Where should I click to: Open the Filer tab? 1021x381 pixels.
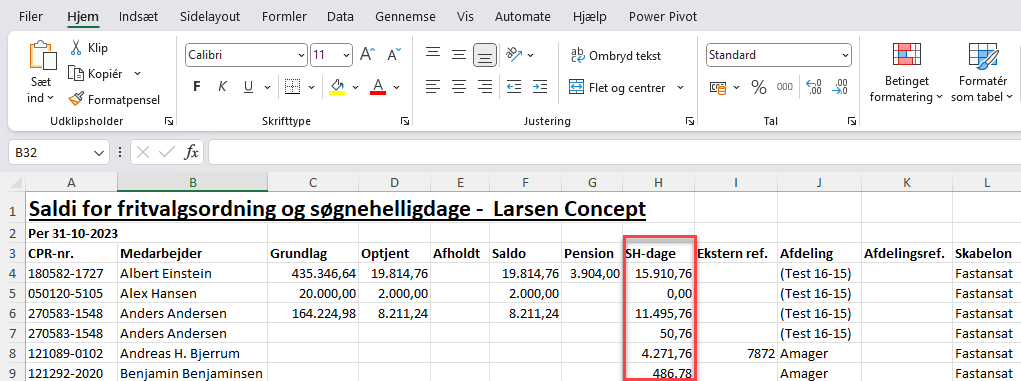pos(31,17)
